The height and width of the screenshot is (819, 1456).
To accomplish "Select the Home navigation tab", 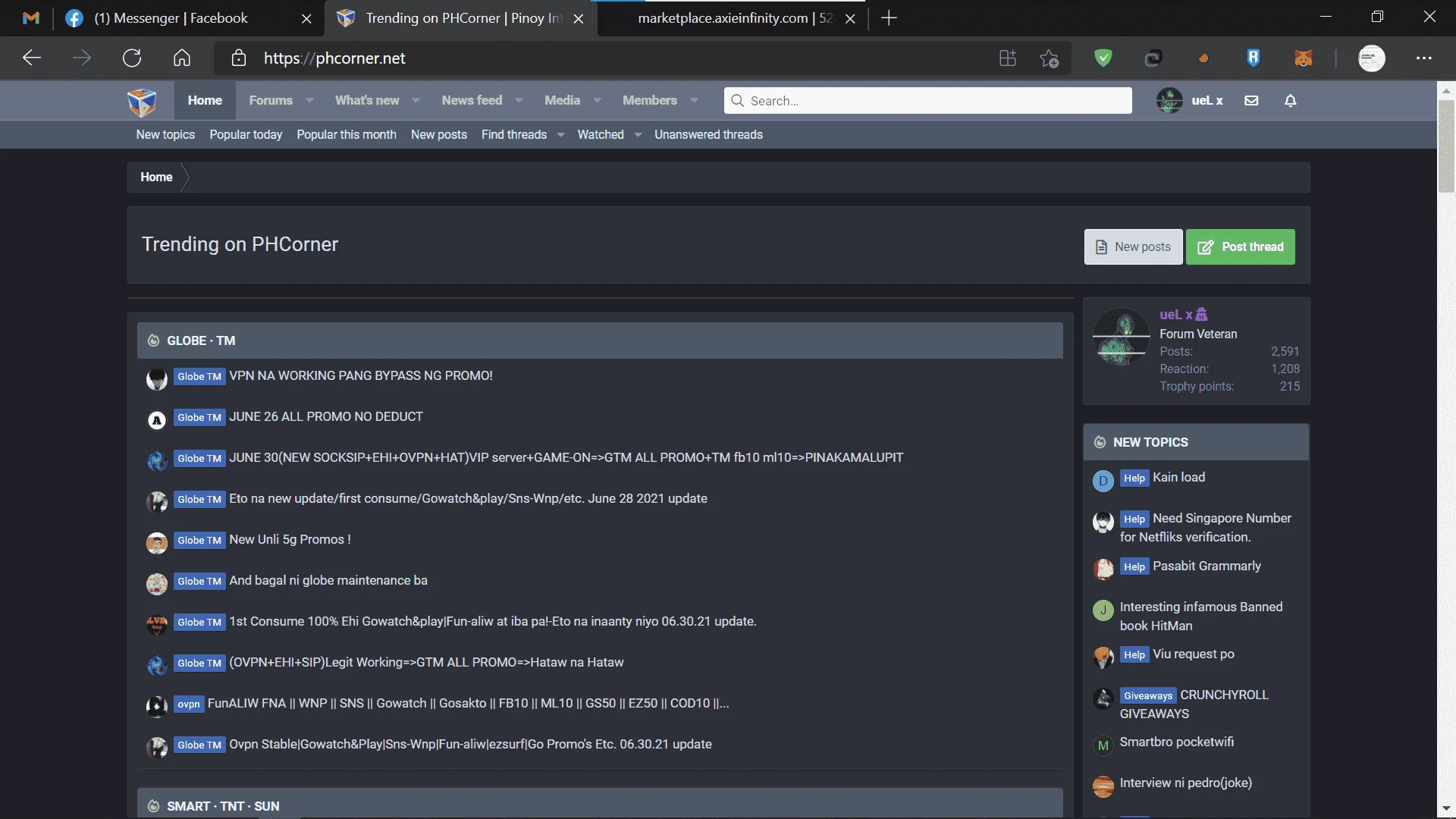I will (x=205, y=100).
